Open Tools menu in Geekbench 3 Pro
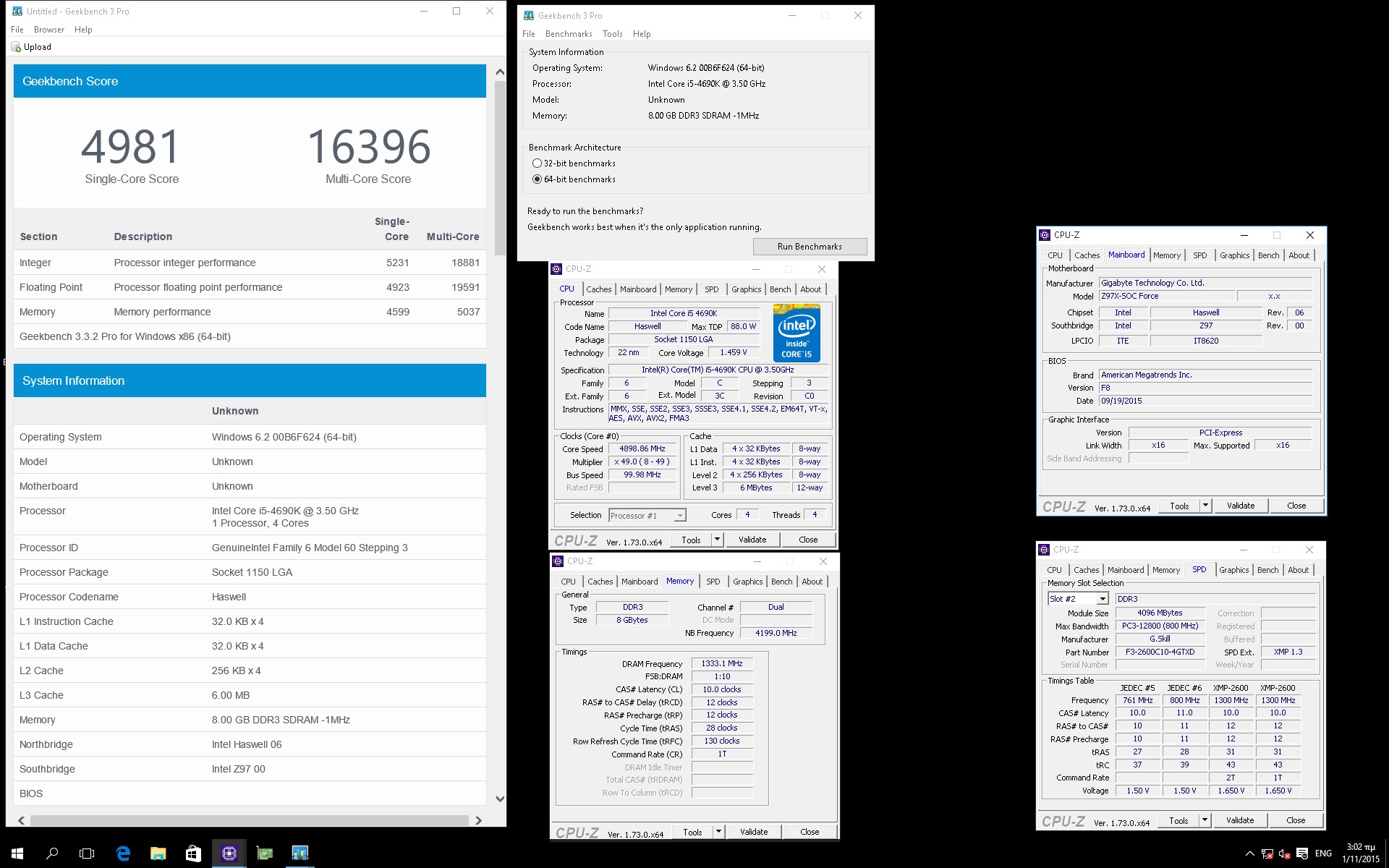Screen dimensions: 1389x868 point(612,34)
